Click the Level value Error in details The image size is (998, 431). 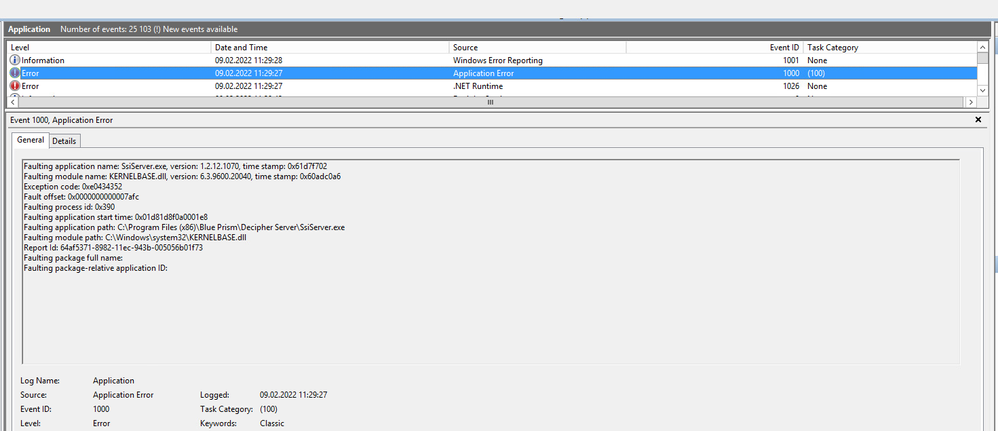101,423
